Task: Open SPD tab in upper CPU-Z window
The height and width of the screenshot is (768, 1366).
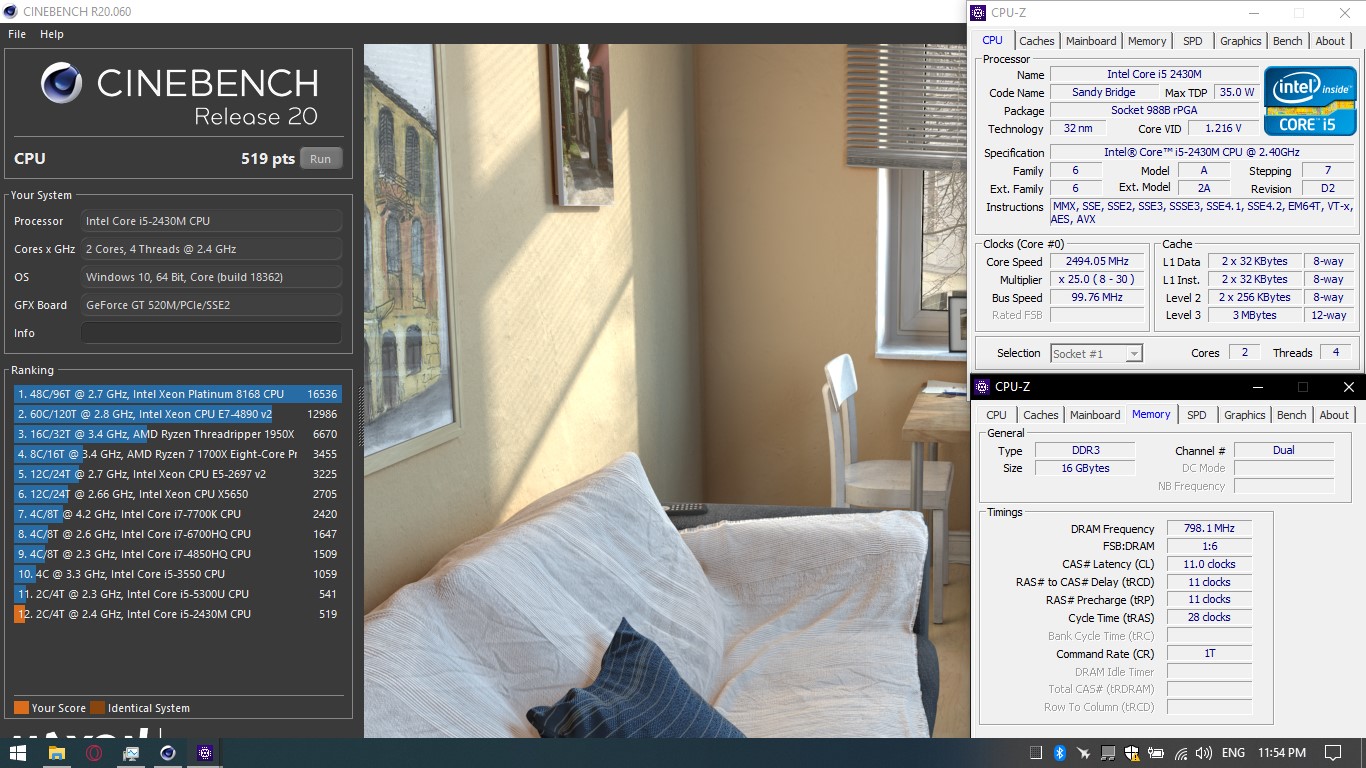Action: click(x=1193, y=41)
